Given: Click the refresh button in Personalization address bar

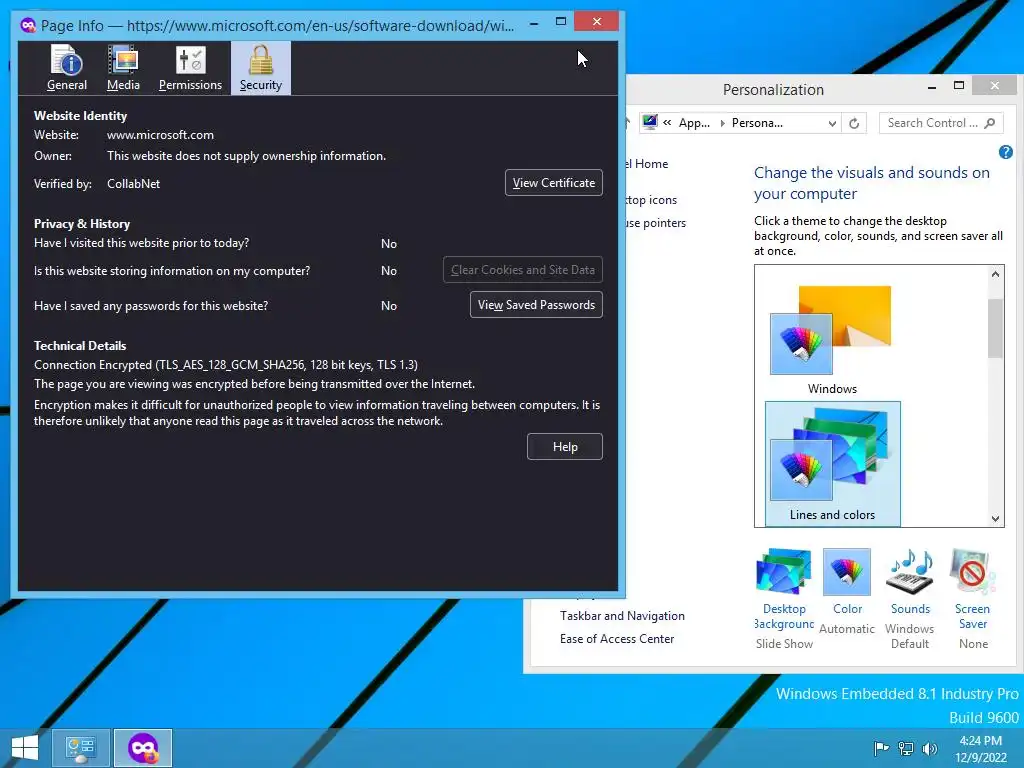Looking at the screenshot, I should click(x=854, y=123).
